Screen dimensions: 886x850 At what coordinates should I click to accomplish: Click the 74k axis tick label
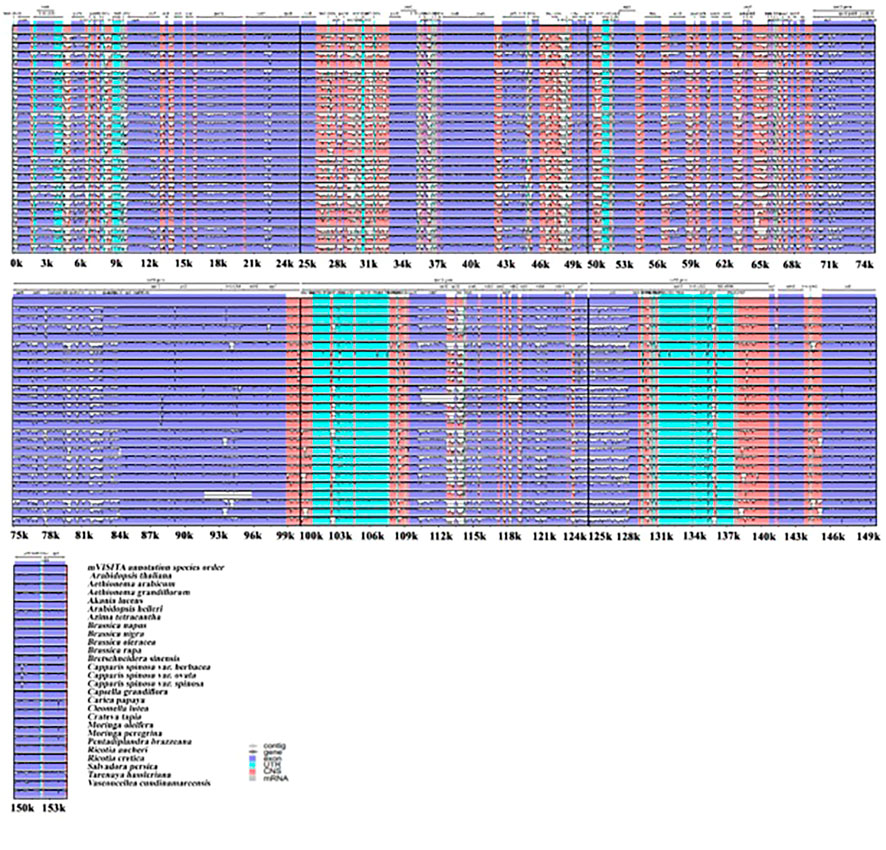[865, 264]
